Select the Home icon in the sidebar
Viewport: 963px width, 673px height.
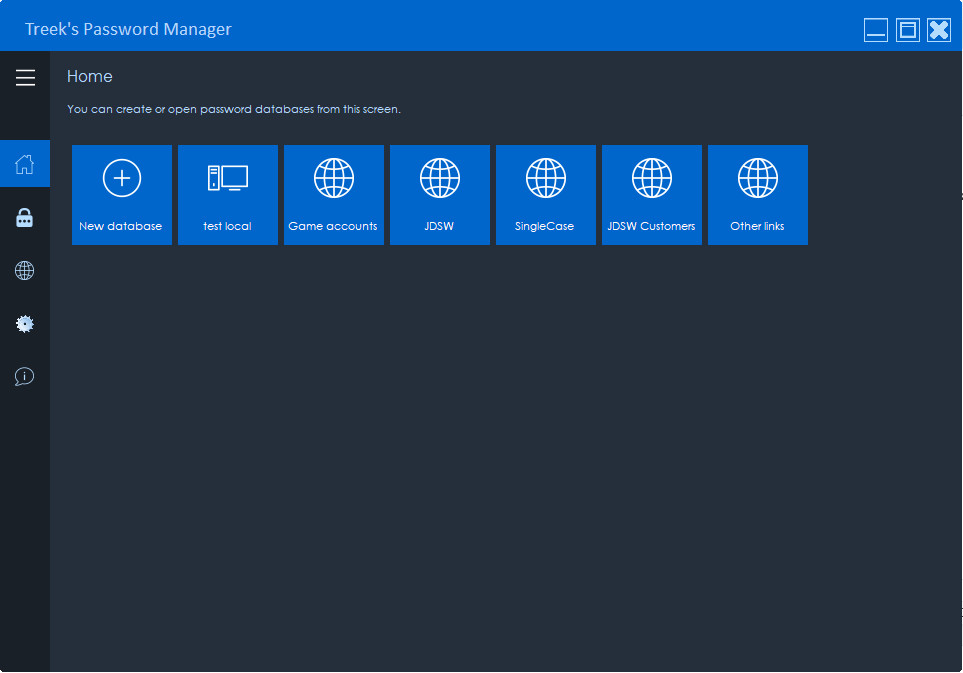point(25,164)
